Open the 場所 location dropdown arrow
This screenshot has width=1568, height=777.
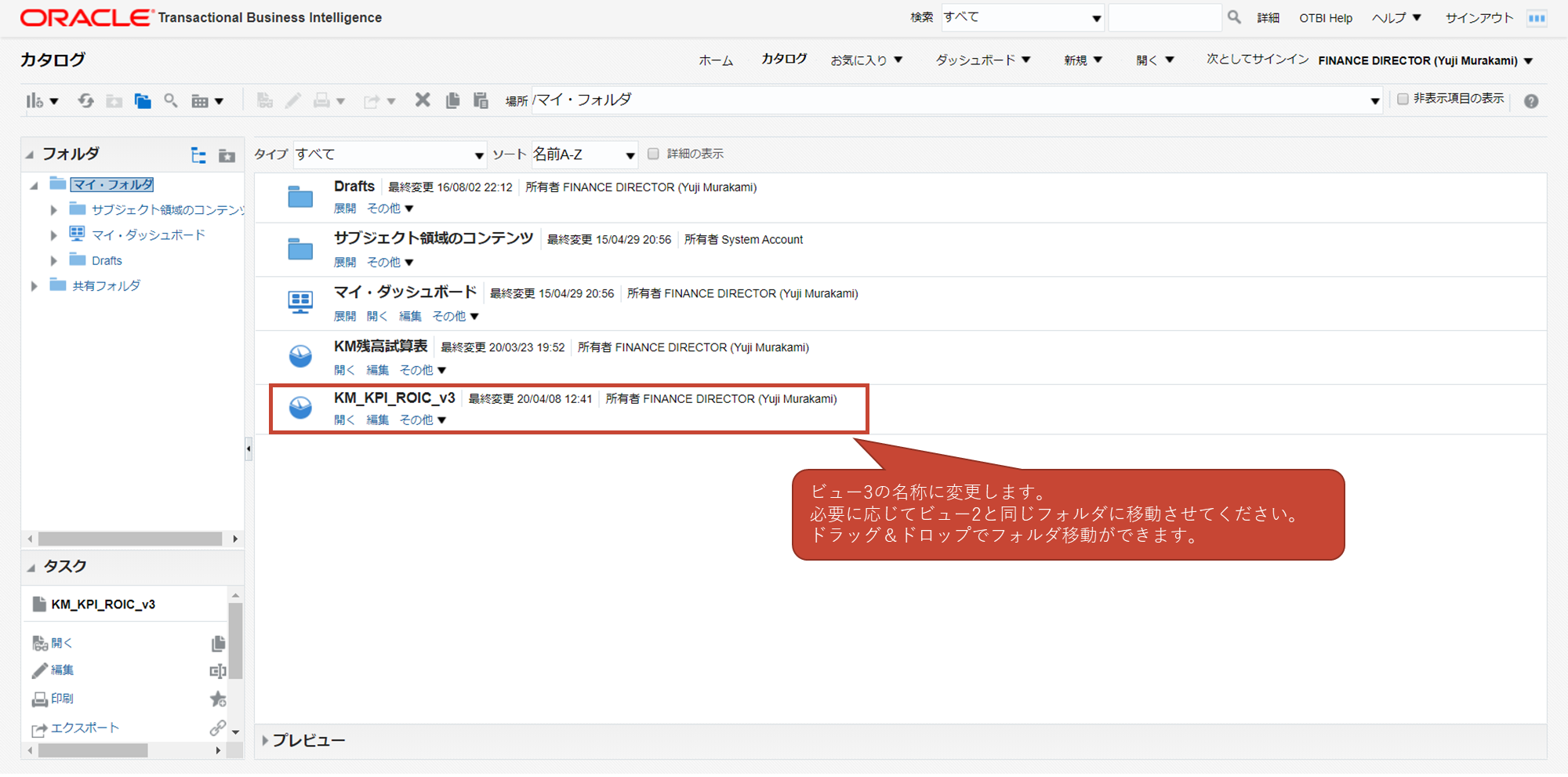1374,100
